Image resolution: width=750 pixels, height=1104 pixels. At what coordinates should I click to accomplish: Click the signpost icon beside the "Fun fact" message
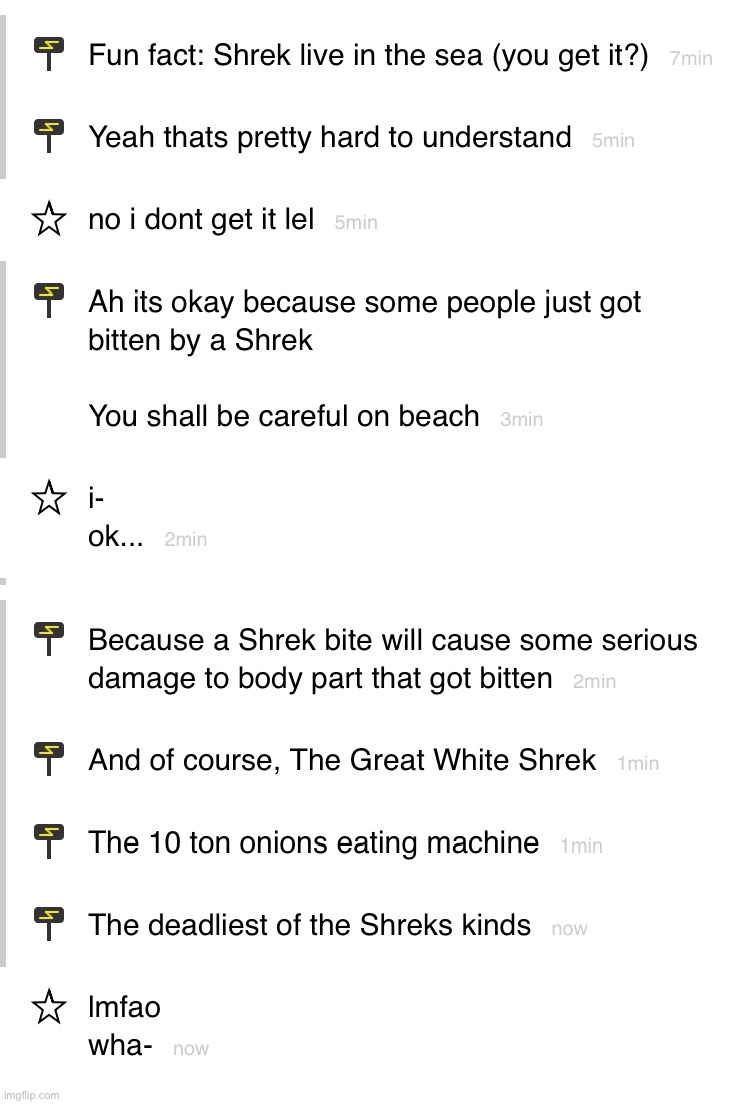[49, 54]
